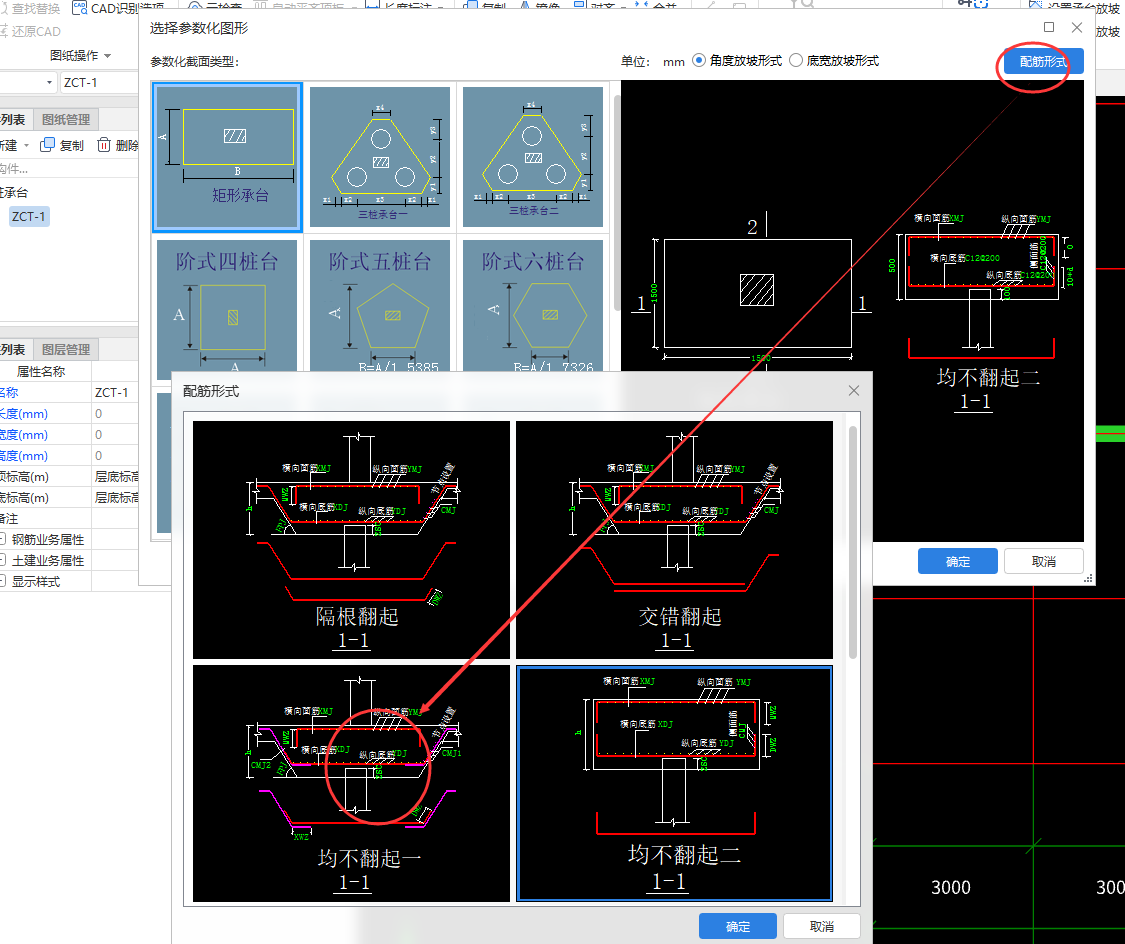Click the 500 height value in section preview
The width and height of the screenshot is (1125, 944).
[x=892, y=265]
